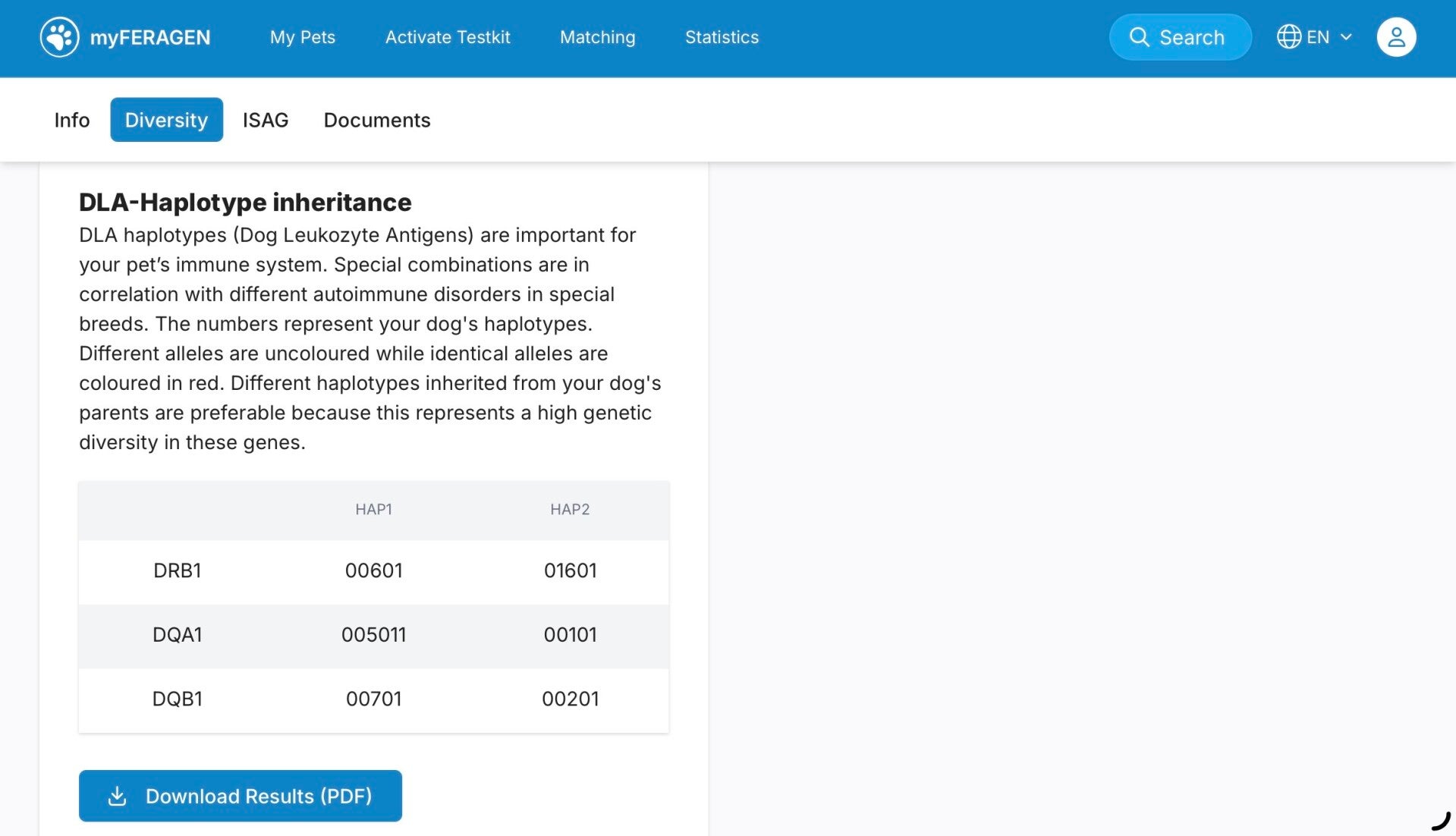Click the download arrow icon
Image resolution: width=1456 pixels, height=836 pixels.
(x=117, y=796)
